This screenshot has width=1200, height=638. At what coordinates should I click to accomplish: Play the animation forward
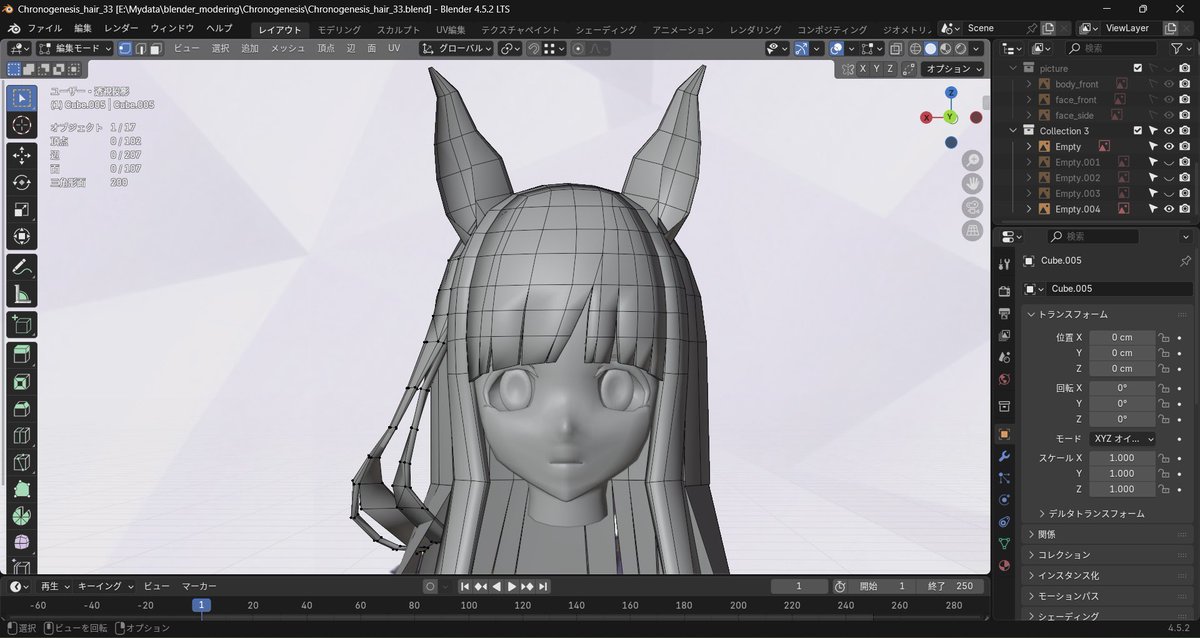tap(511, 586)
